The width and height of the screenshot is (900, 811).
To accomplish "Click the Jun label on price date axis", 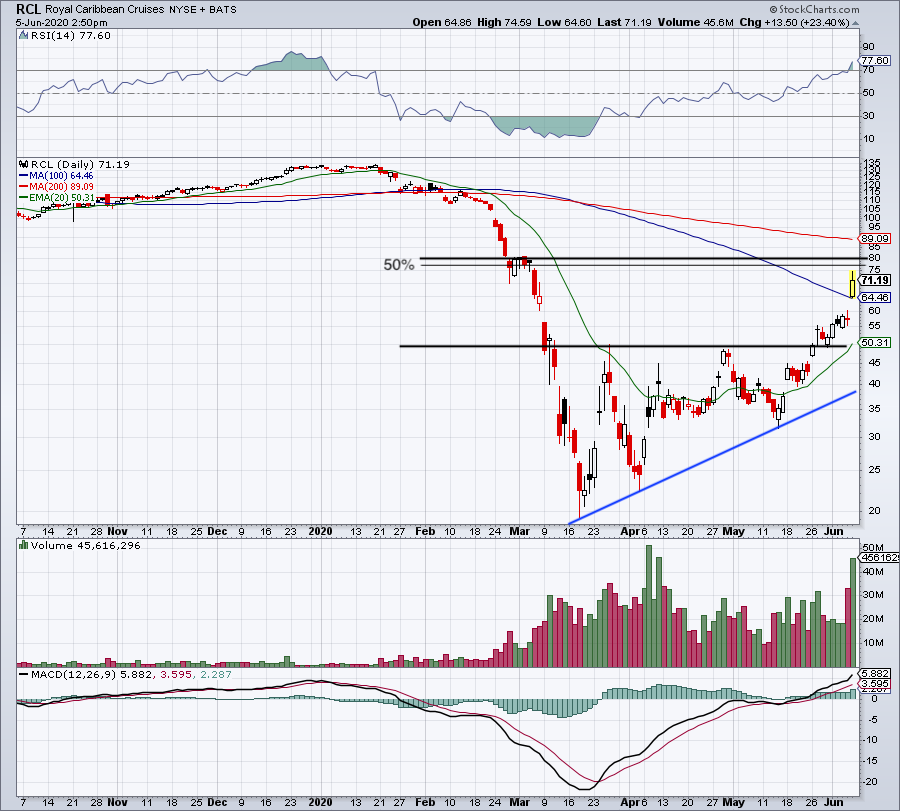I will 834,531.
